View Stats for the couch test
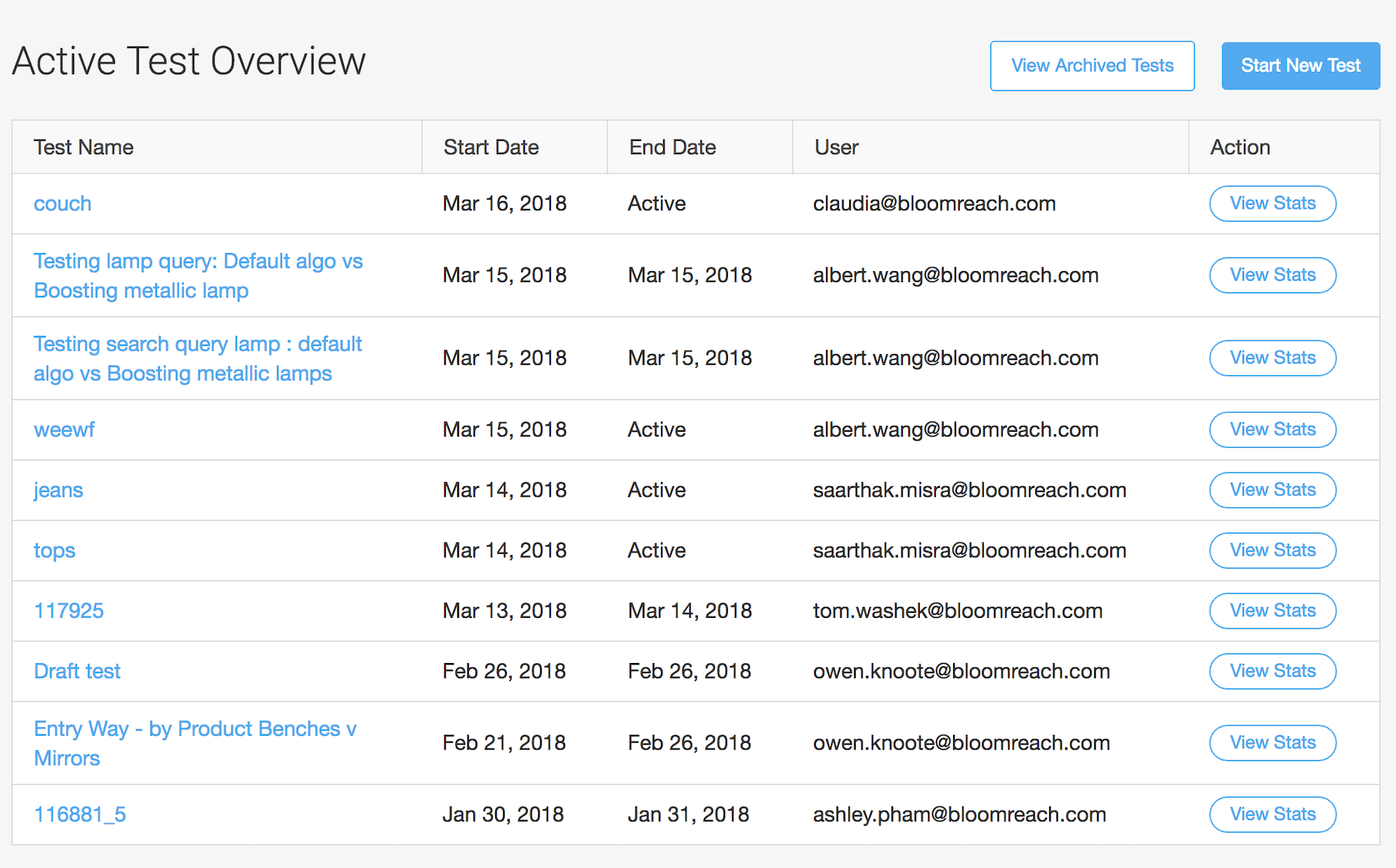 coord(1272,204)
